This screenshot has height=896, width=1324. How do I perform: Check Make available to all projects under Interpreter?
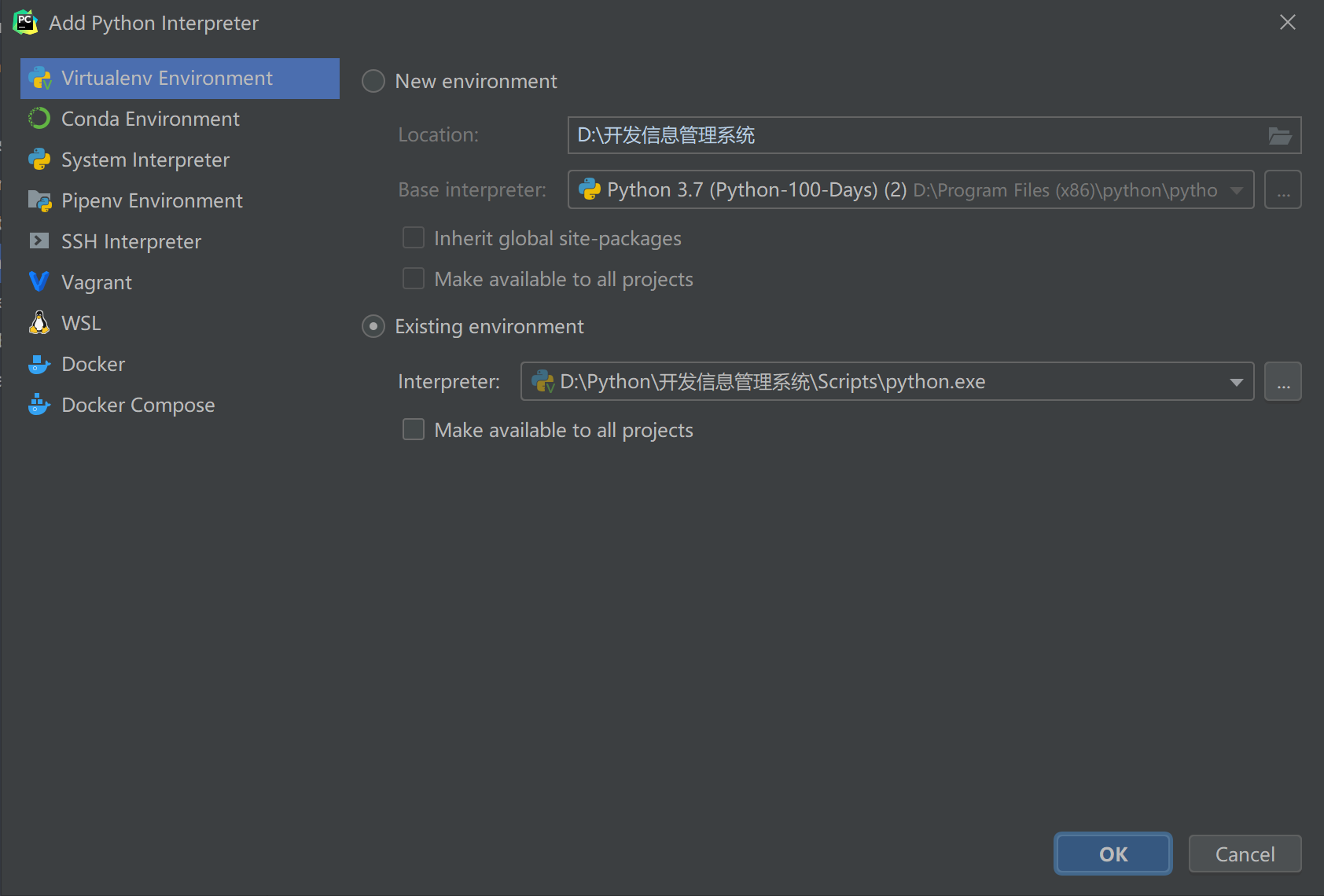(413, 429)
